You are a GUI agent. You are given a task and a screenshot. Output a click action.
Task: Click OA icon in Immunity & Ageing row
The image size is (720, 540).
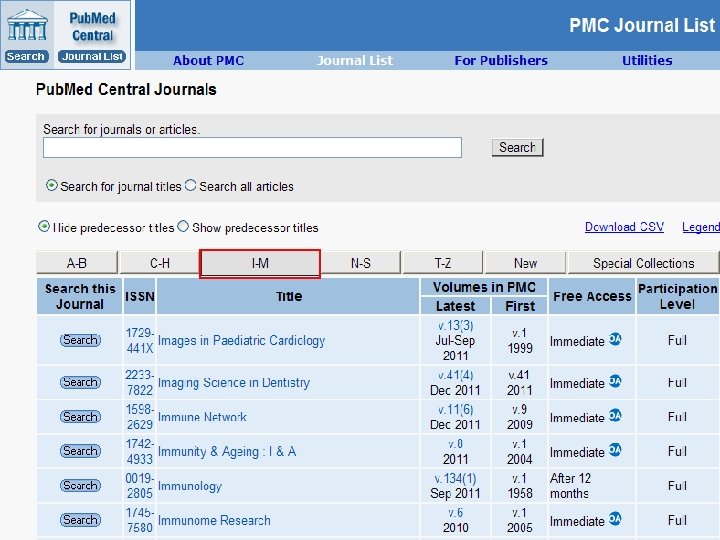(x=615, y=450)
